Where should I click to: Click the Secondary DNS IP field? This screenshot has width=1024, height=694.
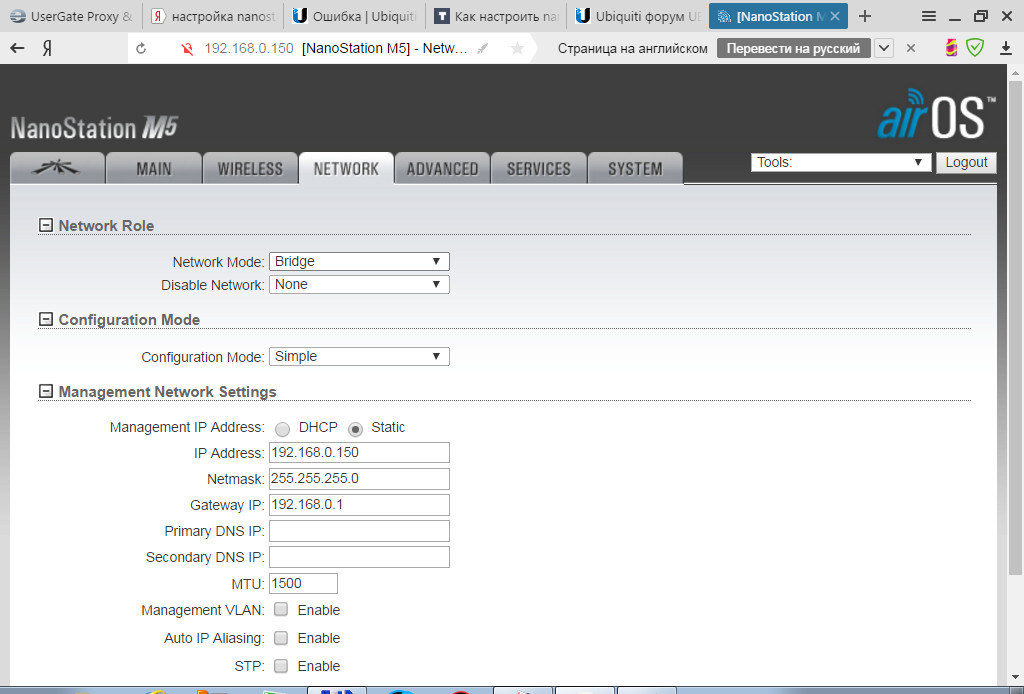coord(359,557)
